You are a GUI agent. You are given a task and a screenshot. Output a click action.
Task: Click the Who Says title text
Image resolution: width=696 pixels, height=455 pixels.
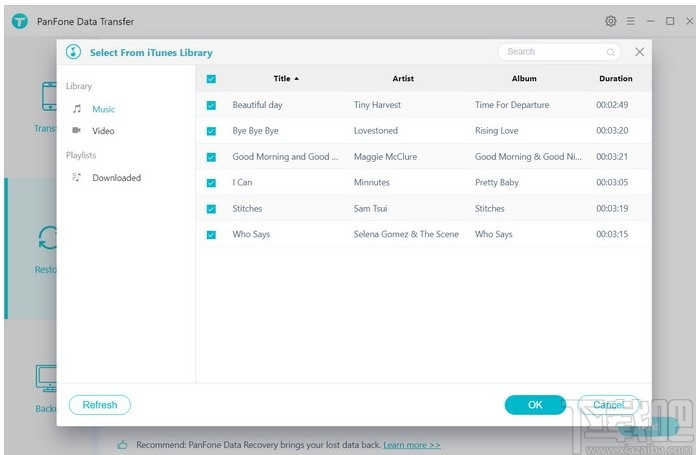pos(251,234)
